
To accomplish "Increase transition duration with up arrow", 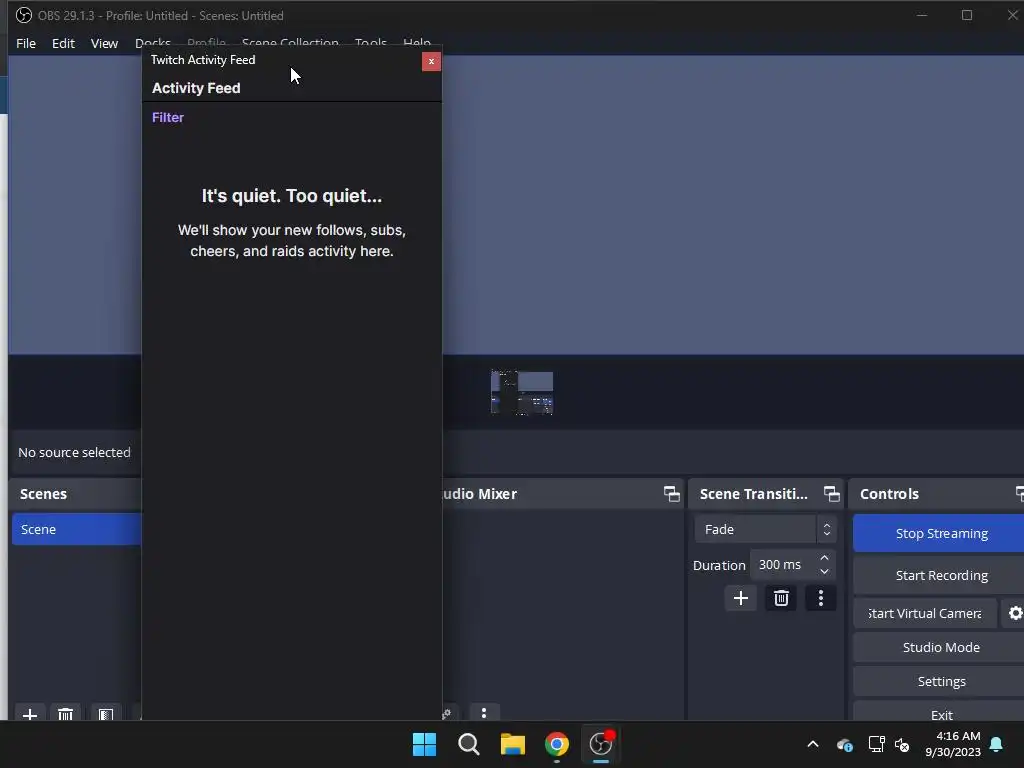I will tap(824, 558).
